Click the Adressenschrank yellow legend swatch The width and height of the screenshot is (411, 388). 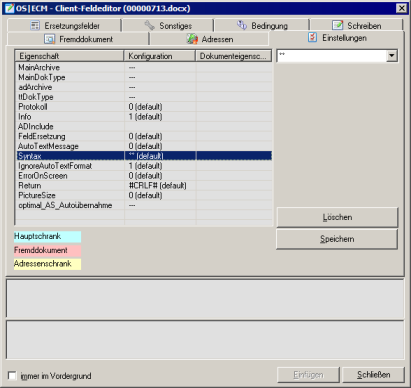(x=47, y=264)
